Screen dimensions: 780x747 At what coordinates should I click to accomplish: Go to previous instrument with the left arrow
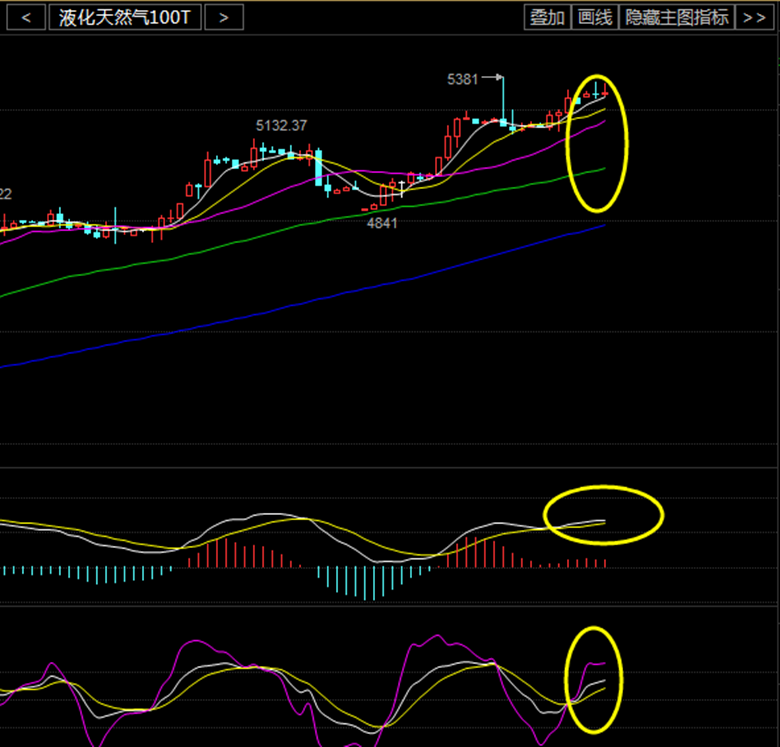29,17
